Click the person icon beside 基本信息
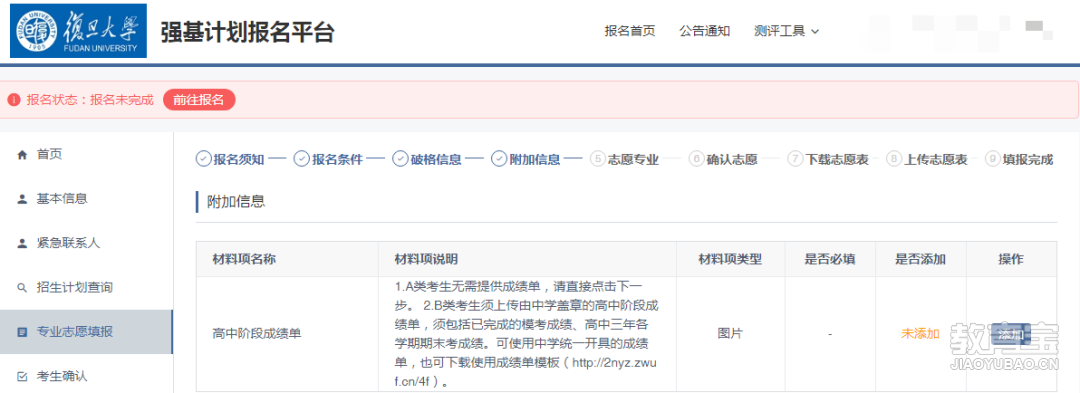The height and width of the screenshot is (393, 1080). pos(22,199)
